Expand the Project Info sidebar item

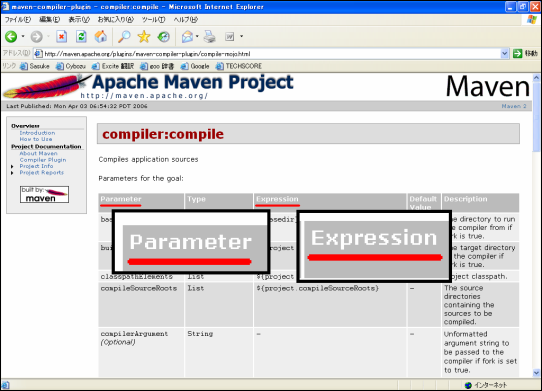(12, 166)
